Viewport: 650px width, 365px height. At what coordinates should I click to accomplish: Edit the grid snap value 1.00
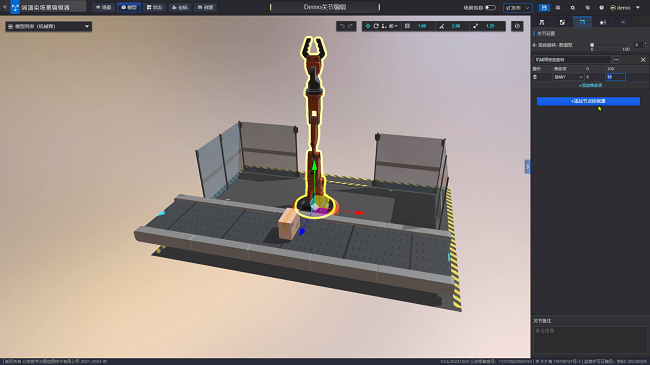click(422, 26)
